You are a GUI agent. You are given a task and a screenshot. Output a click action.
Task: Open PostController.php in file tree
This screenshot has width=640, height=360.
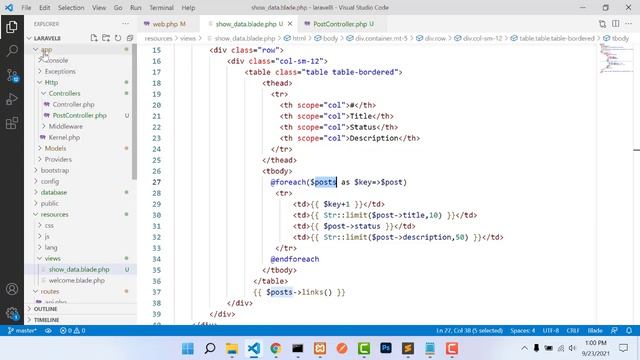[80, 116]
